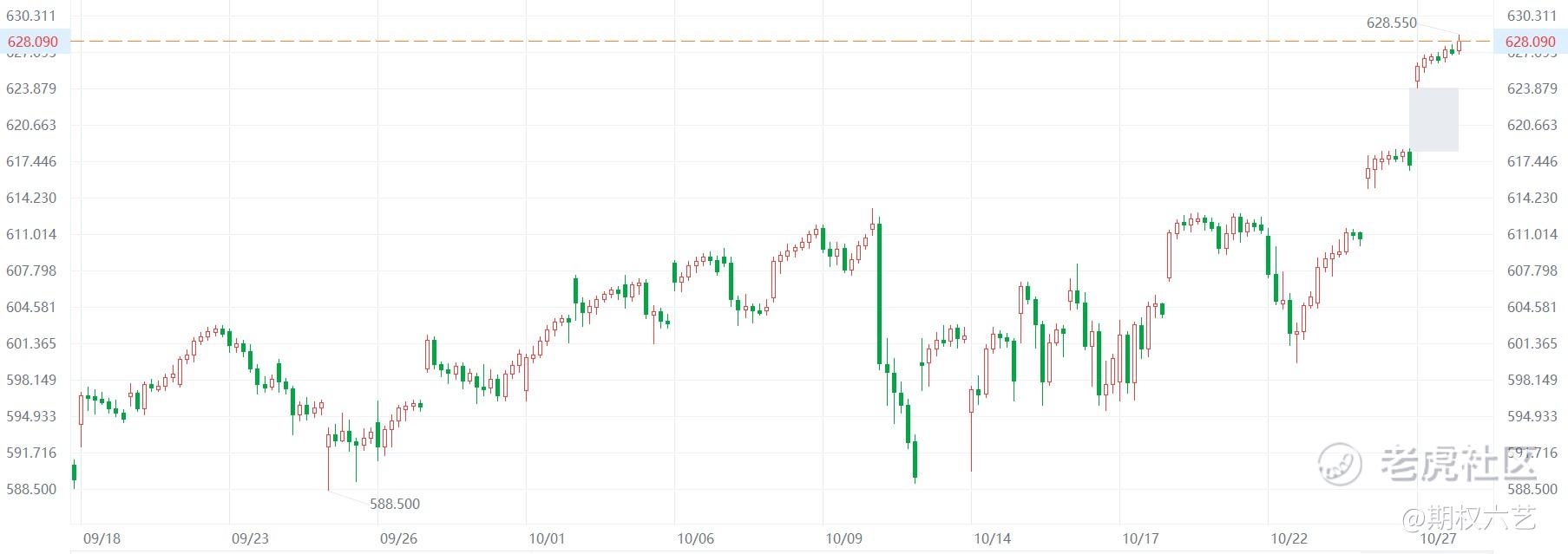Click the first green candlestick at far left
The image size is (1568, 554).
coord(74,472)
